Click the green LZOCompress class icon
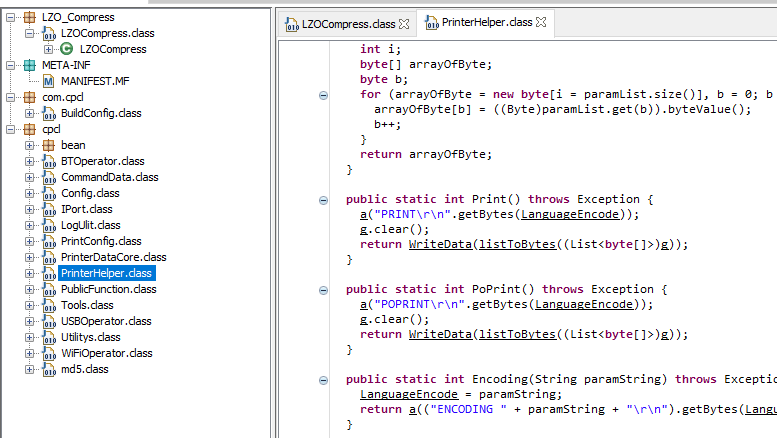This screenshot has height=438, width=777. [66, 49]
